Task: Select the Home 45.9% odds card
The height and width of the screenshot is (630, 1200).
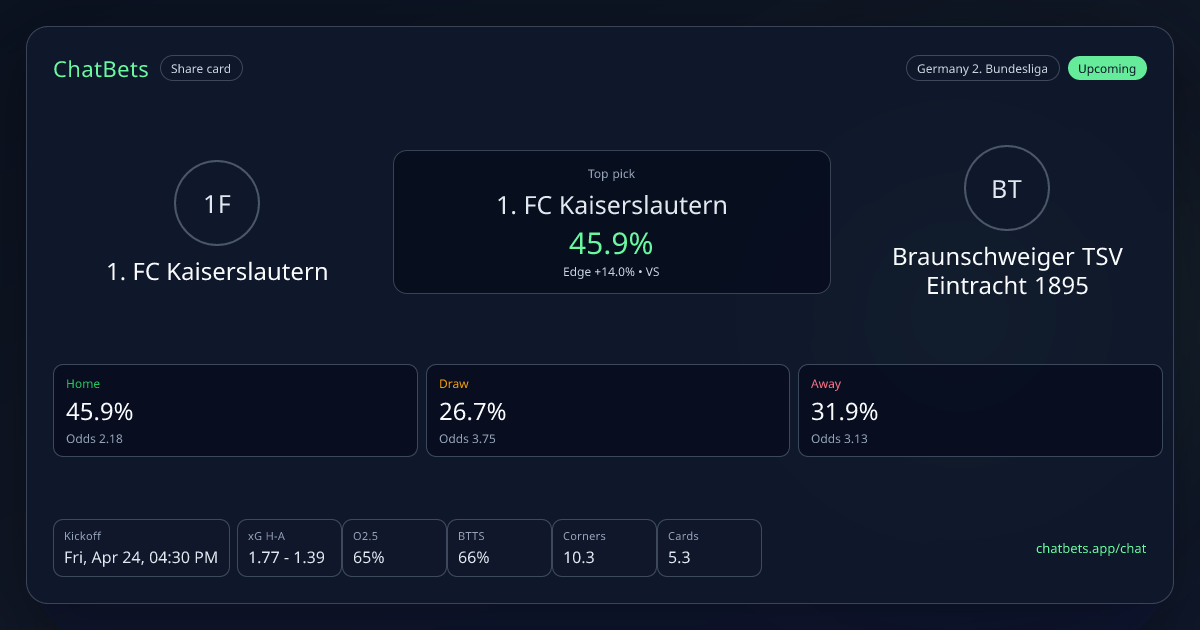Action: [235, 410]
